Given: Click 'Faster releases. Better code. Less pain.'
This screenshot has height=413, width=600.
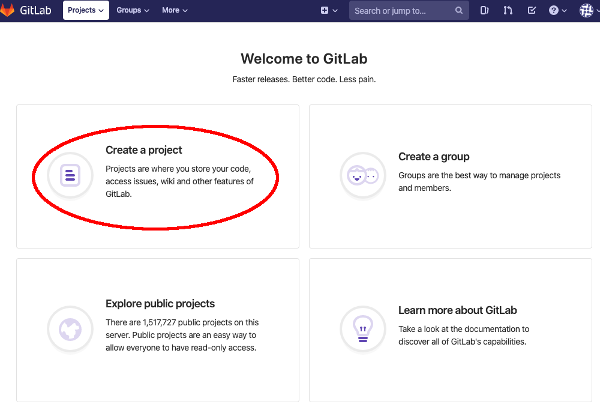Looking at the screenshot, I should [x=304, y=79].
